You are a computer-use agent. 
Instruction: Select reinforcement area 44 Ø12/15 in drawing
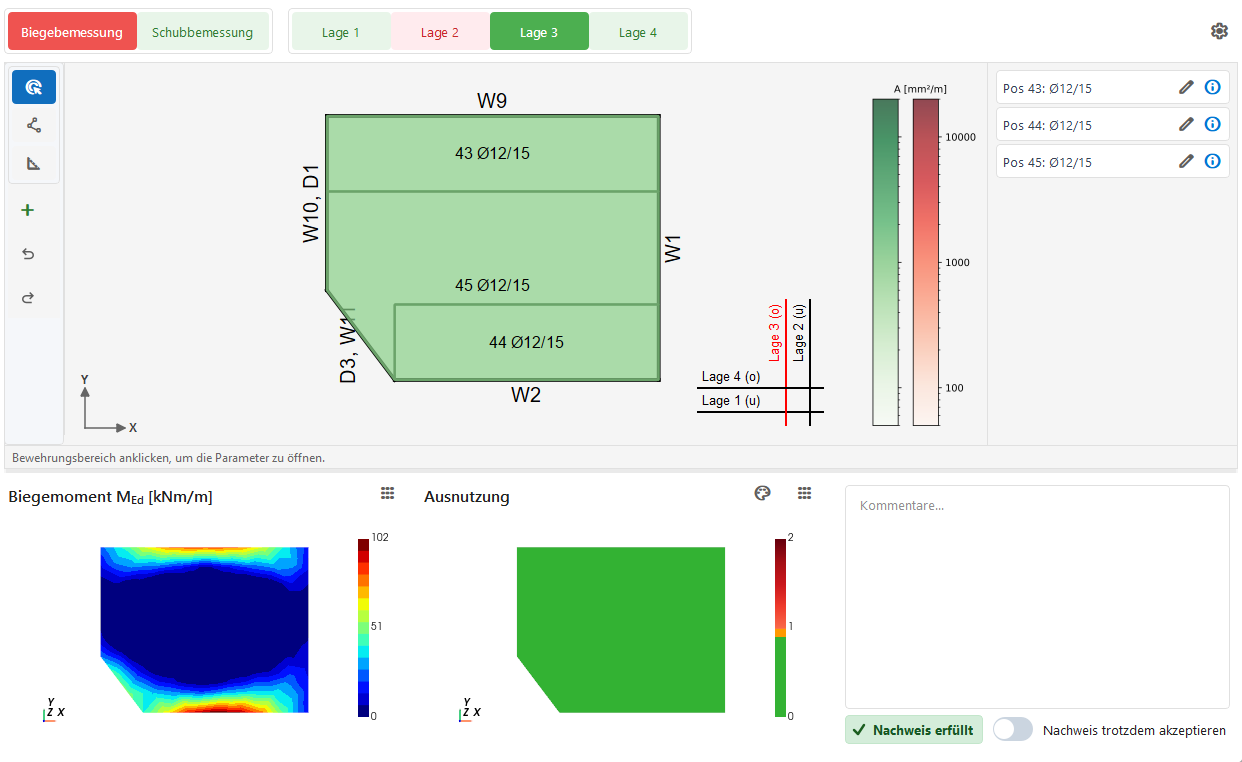(526, 342)
